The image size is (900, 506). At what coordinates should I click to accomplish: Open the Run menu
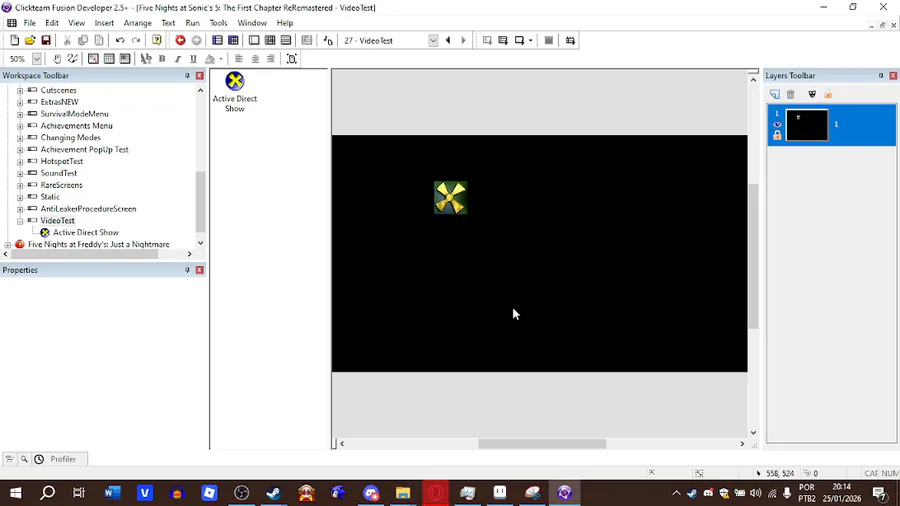tap(192, 23)
